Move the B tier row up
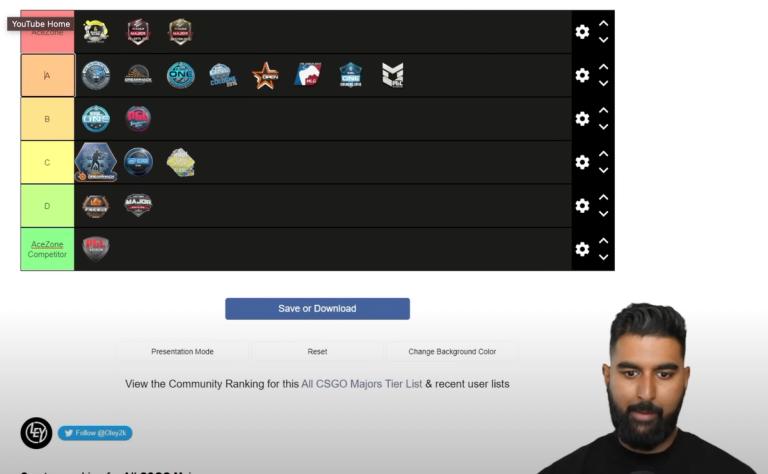Image resolution: width=768 pixels, height=474 pixels. tap(603, 111)
